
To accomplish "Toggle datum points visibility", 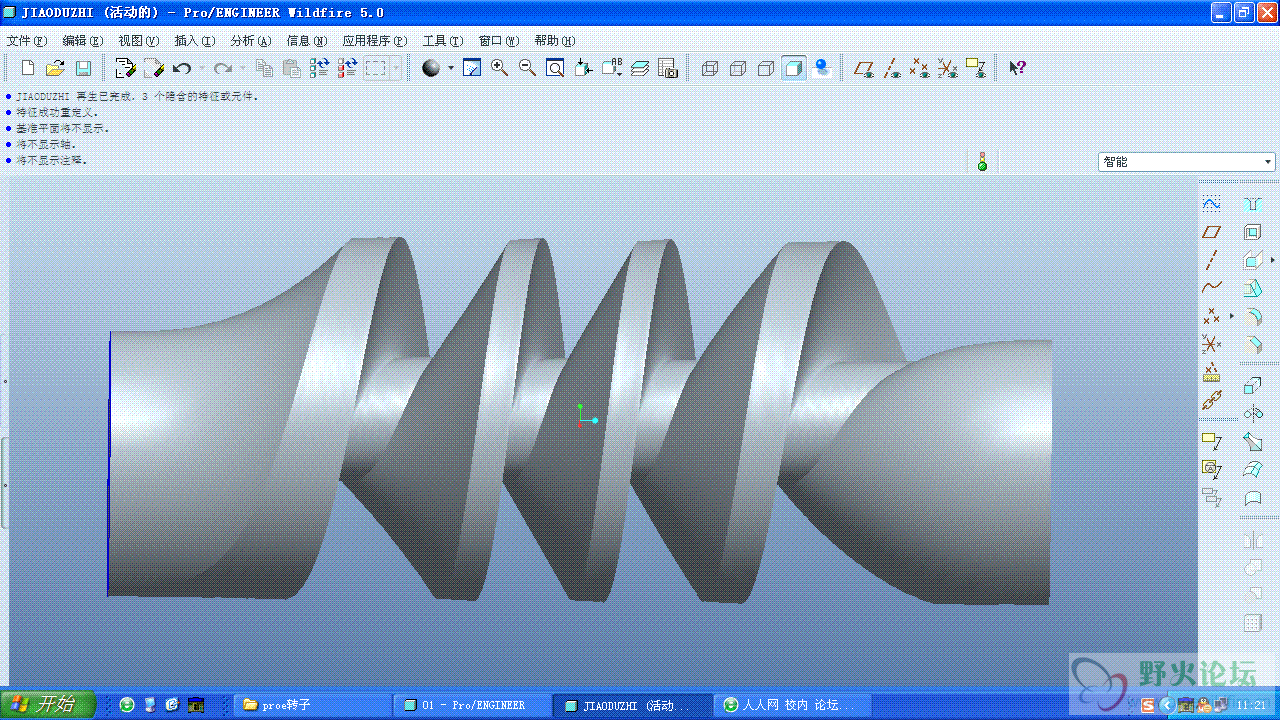I will [920, 68].
